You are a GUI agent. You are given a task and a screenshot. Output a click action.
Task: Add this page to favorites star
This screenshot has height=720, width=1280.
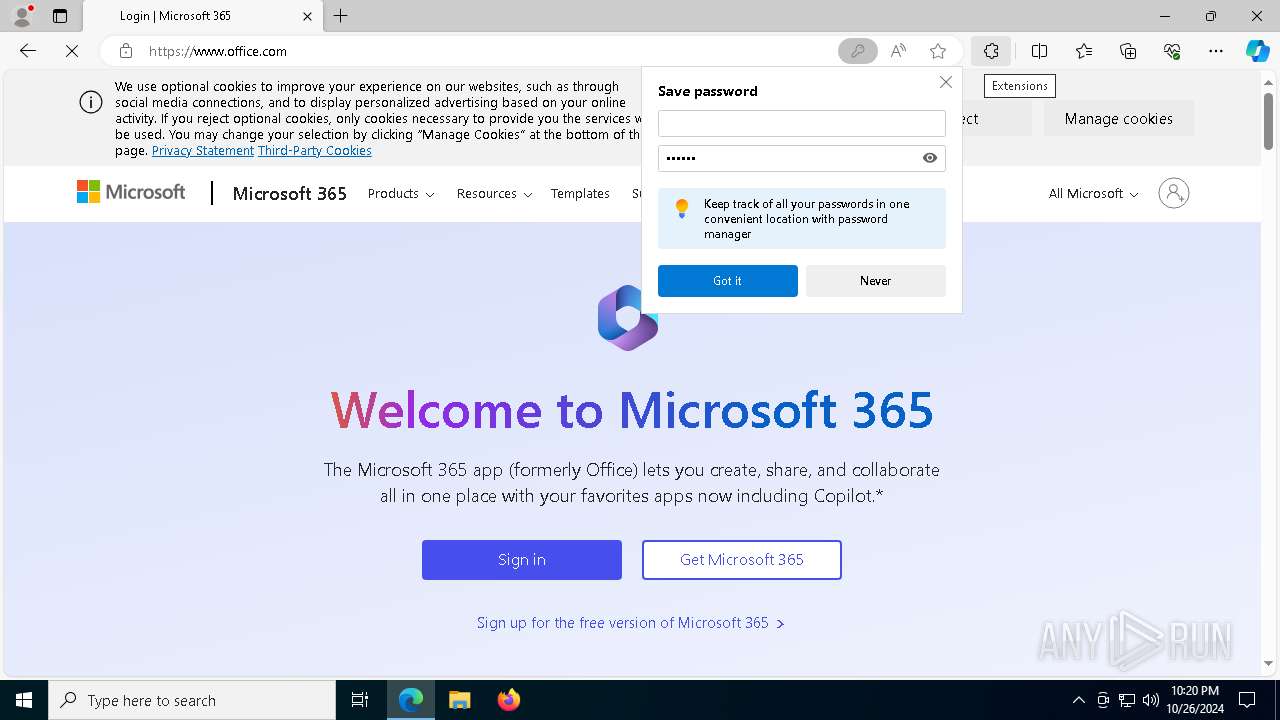click(x=937, y=51)
